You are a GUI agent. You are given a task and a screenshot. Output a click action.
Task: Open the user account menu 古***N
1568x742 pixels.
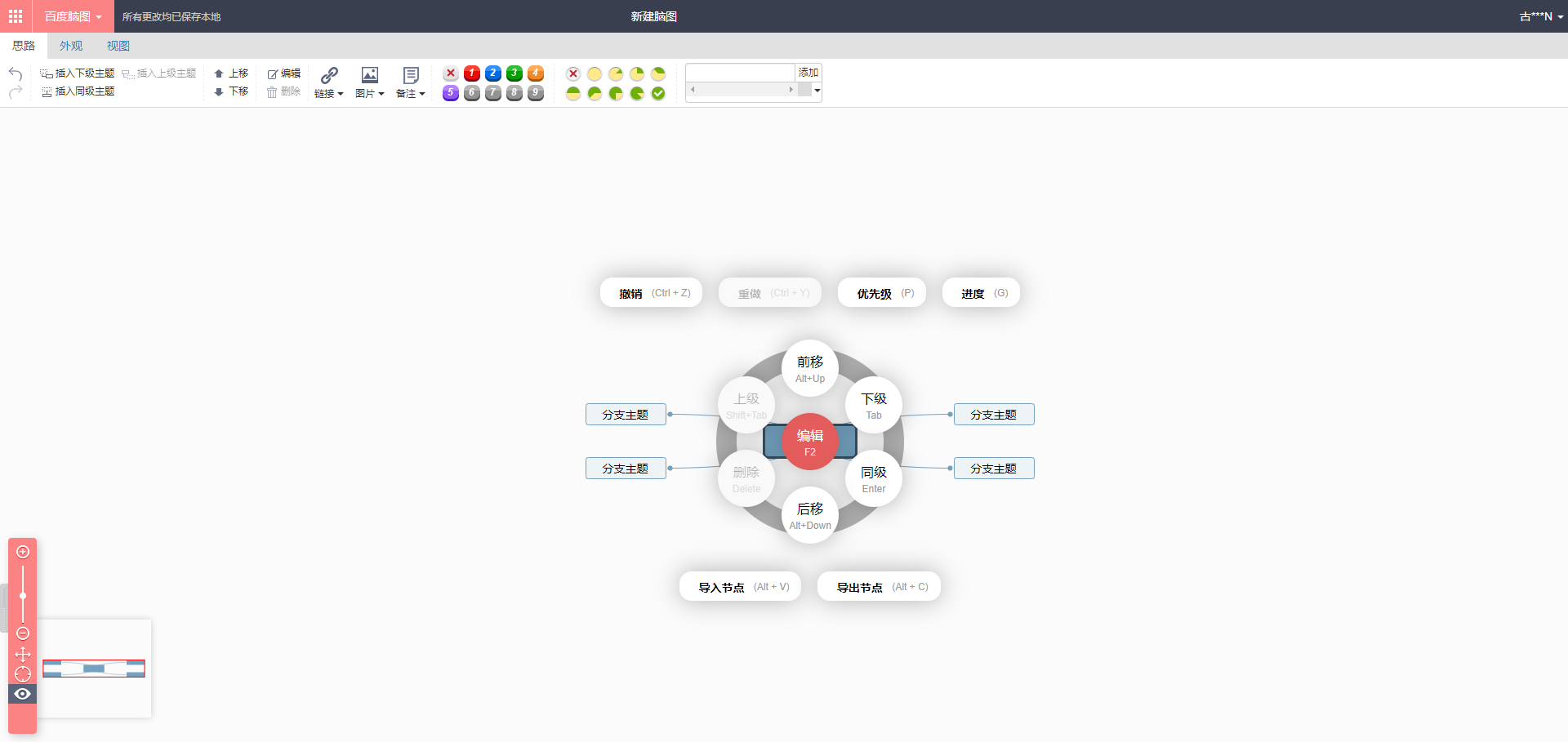pyautogui.click(x=1541, y=16)
